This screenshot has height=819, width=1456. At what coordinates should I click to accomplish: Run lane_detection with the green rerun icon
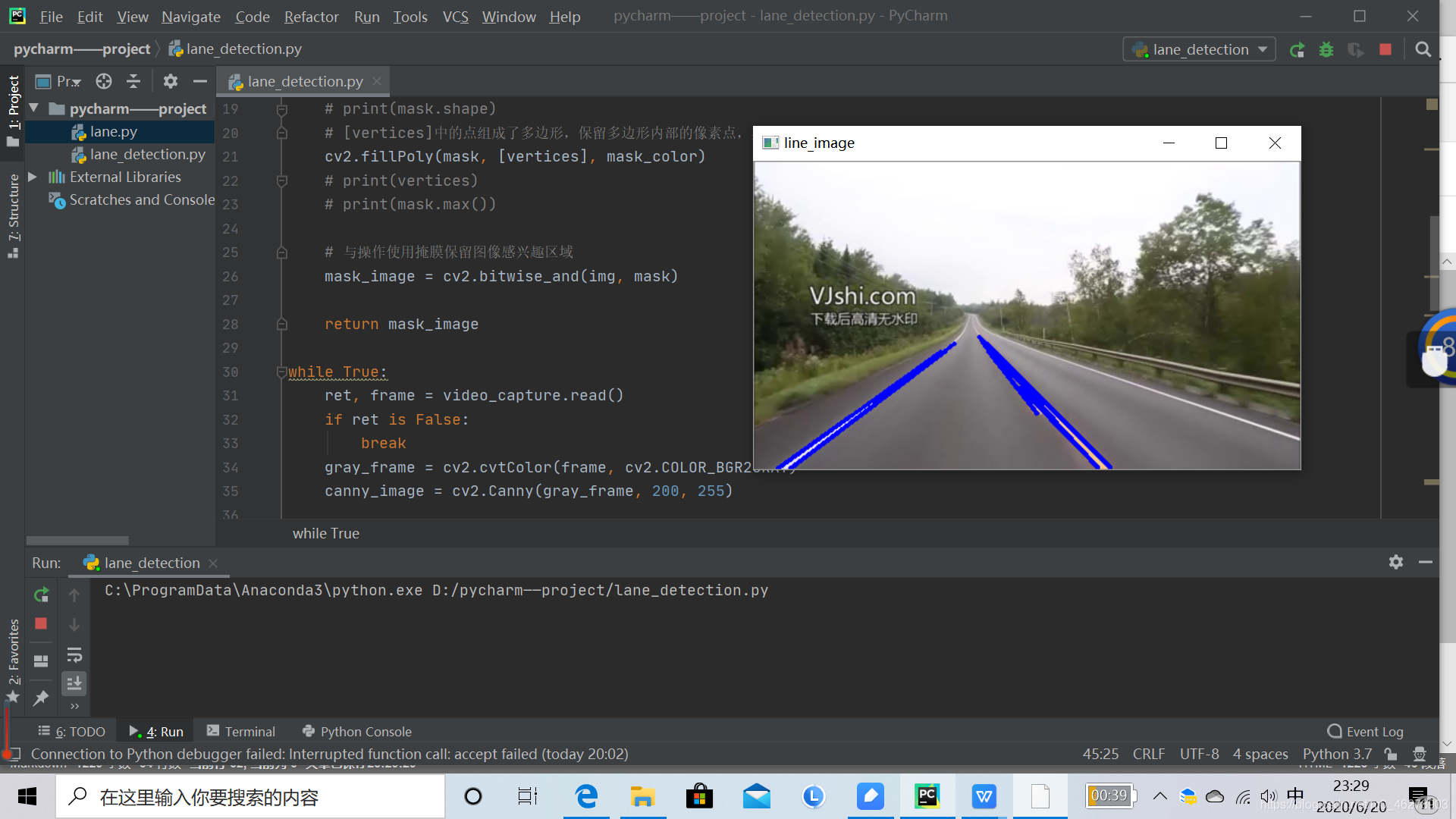(1297, 50)
